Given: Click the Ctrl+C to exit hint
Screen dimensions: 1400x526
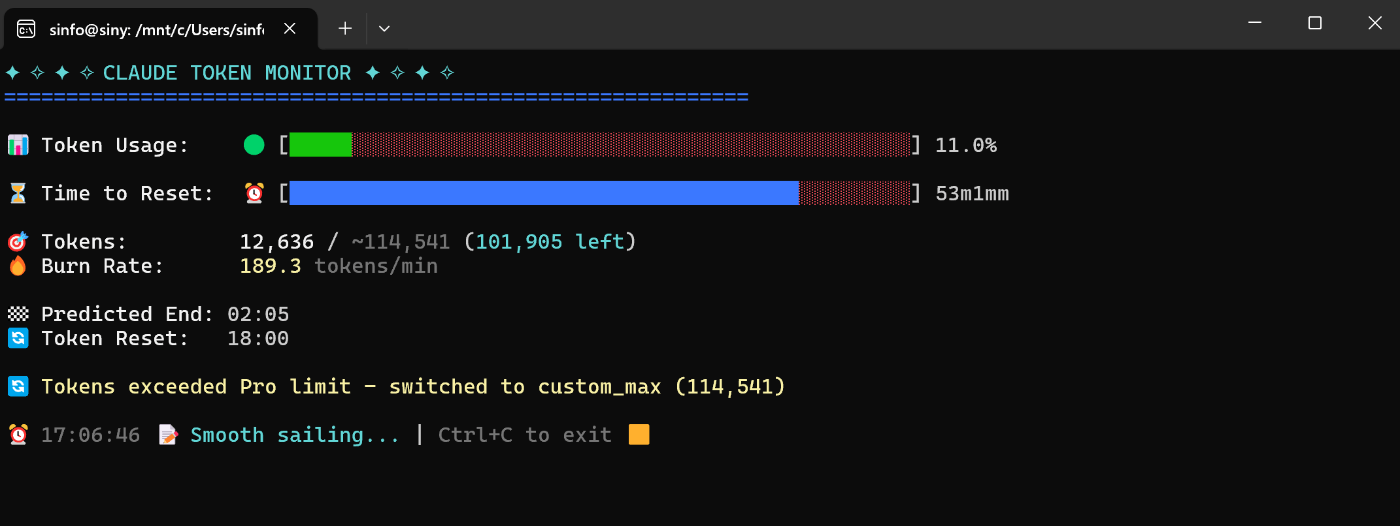Looking at the screenshot, I should point(525,435).
